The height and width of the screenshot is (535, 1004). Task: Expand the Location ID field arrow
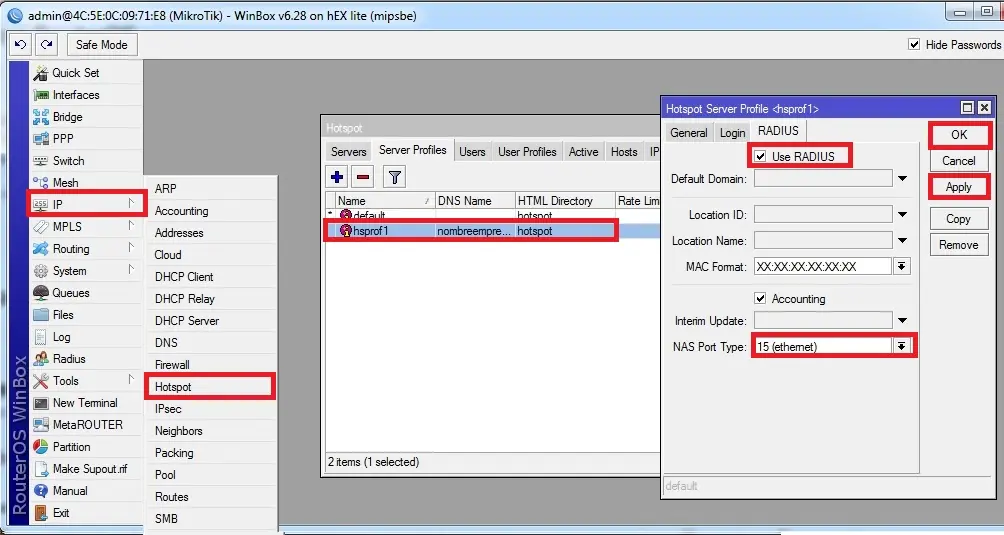(x=902, y=214)
